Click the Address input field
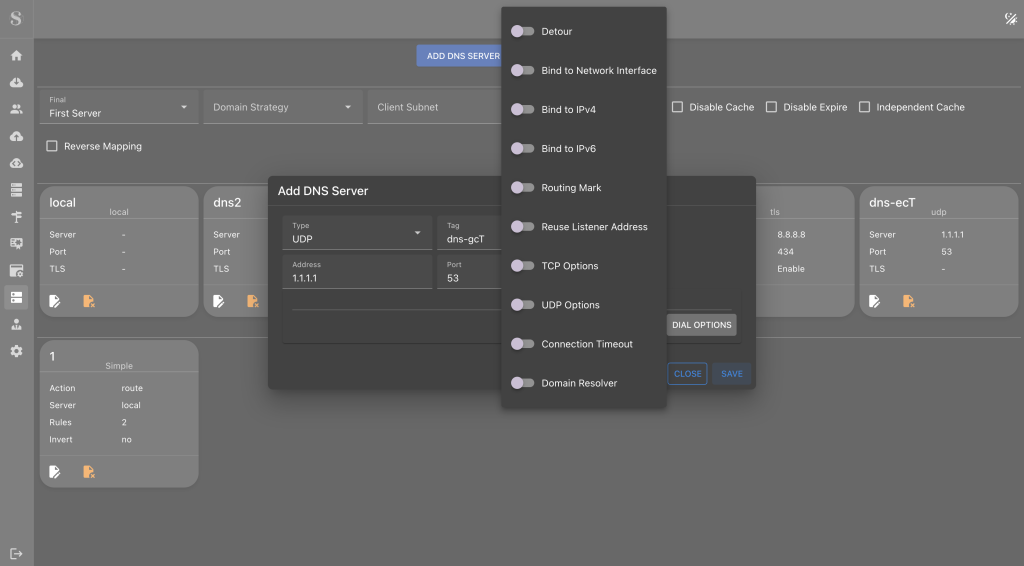Image resolution: width=1024 pixels, height=566 pixels. pos(357,272)
